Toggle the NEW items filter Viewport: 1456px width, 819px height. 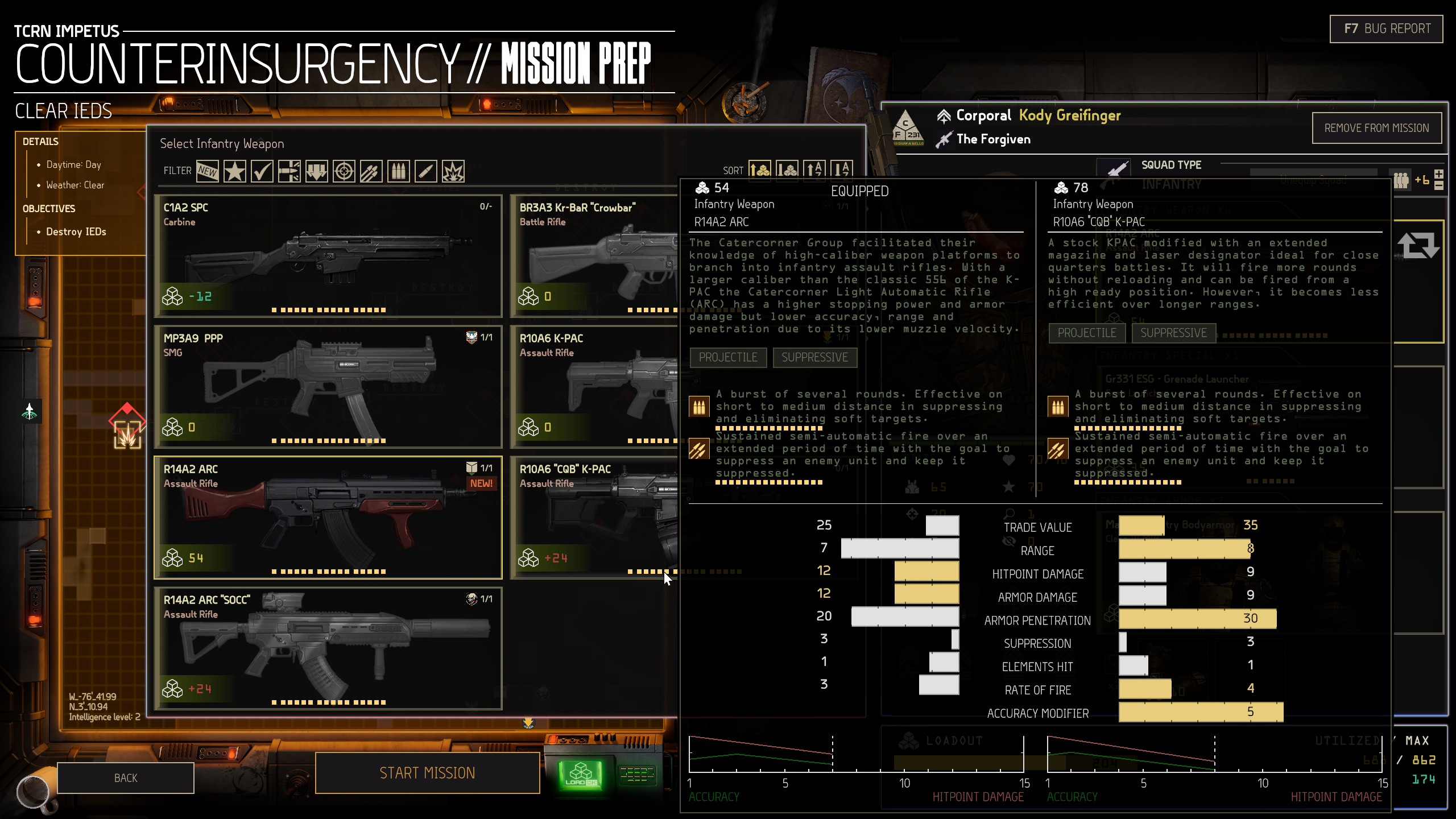coord(208,171)
